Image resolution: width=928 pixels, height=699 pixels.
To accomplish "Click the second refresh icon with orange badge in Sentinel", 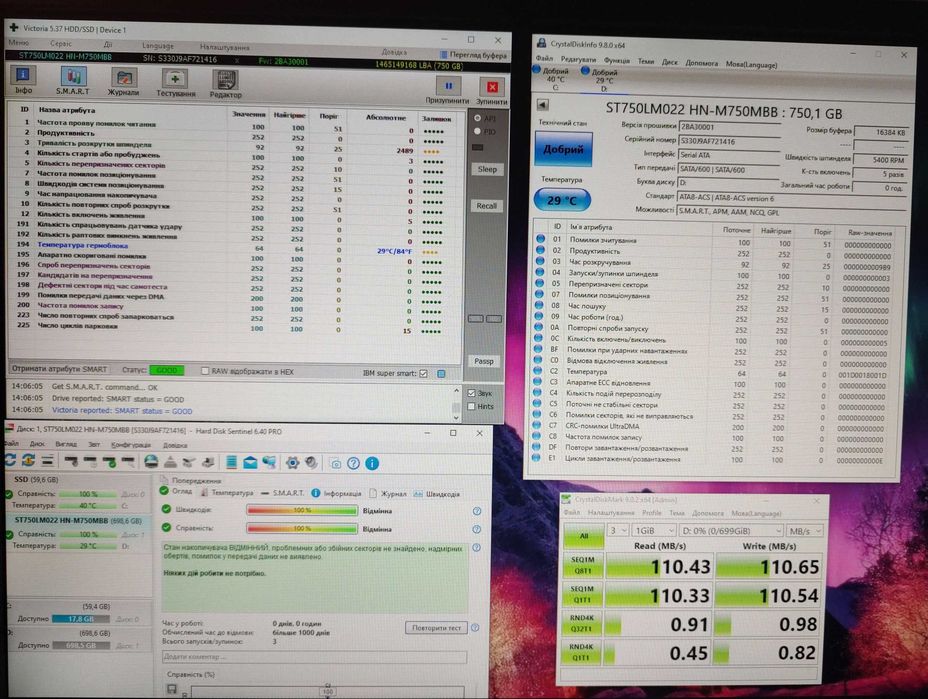I will point(28,460).
